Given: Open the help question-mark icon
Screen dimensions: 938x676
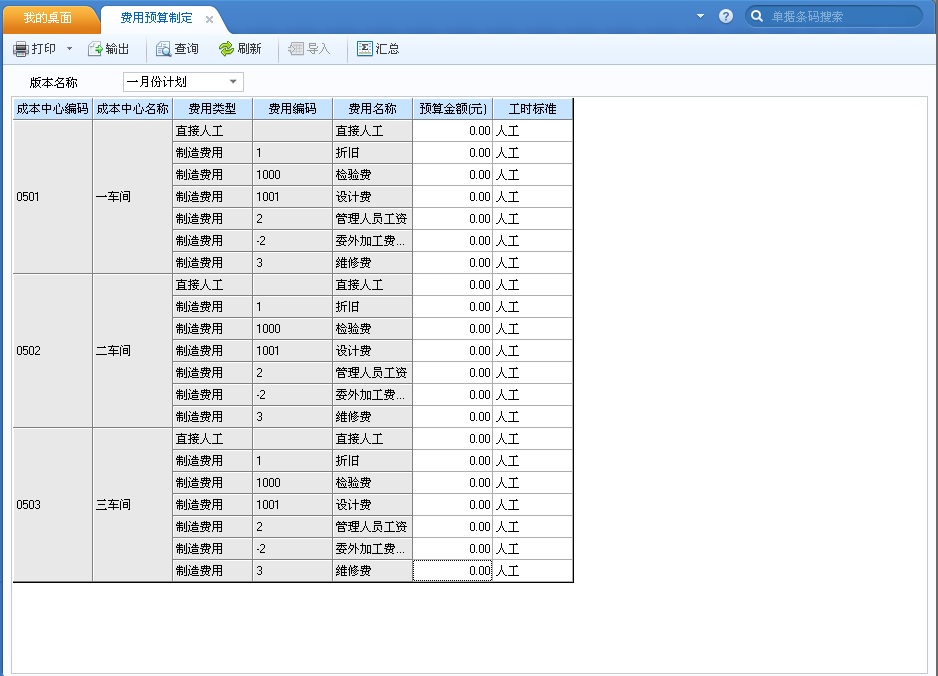Looking at the screenshot, I should pos(726,16).
